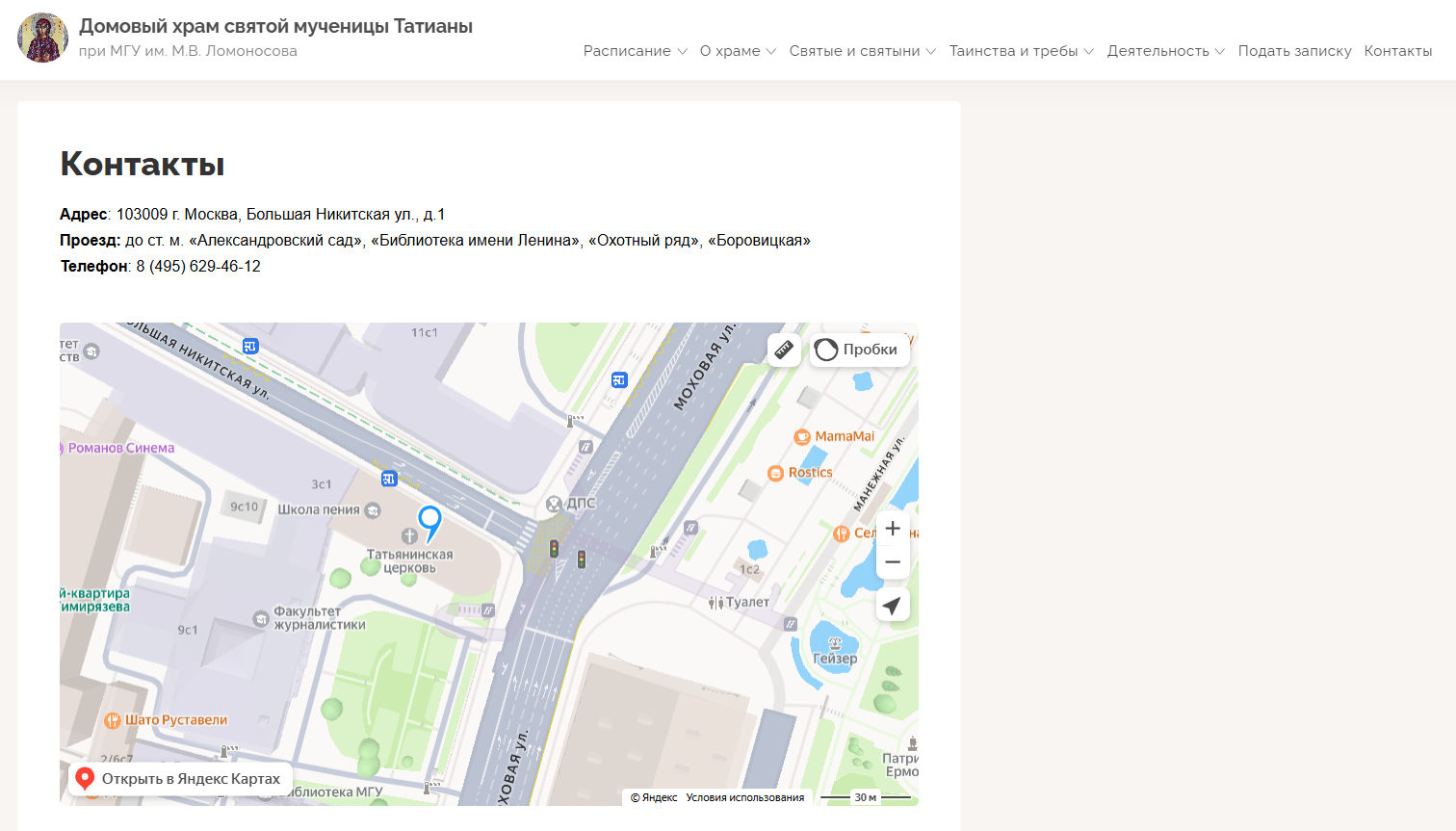Click the 30 м map scale indicator
Image resolution: width=1456 pixels, height=831 pixels.
click(x=866, y=797)
